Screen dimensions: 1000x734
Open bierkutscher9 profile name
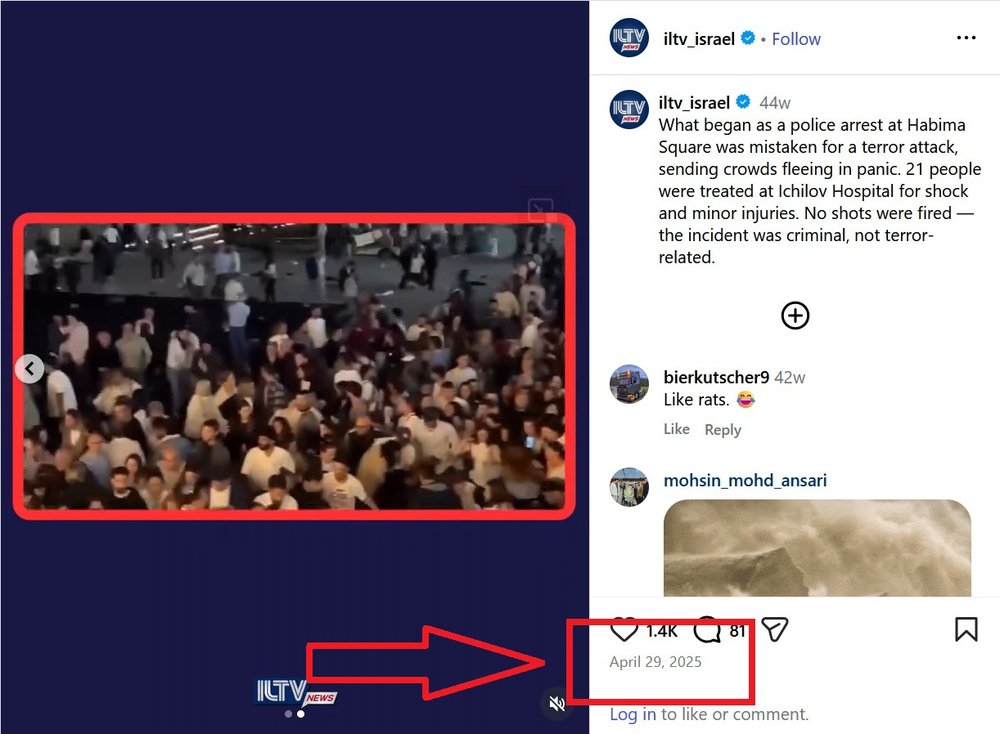tap(716, 378)
